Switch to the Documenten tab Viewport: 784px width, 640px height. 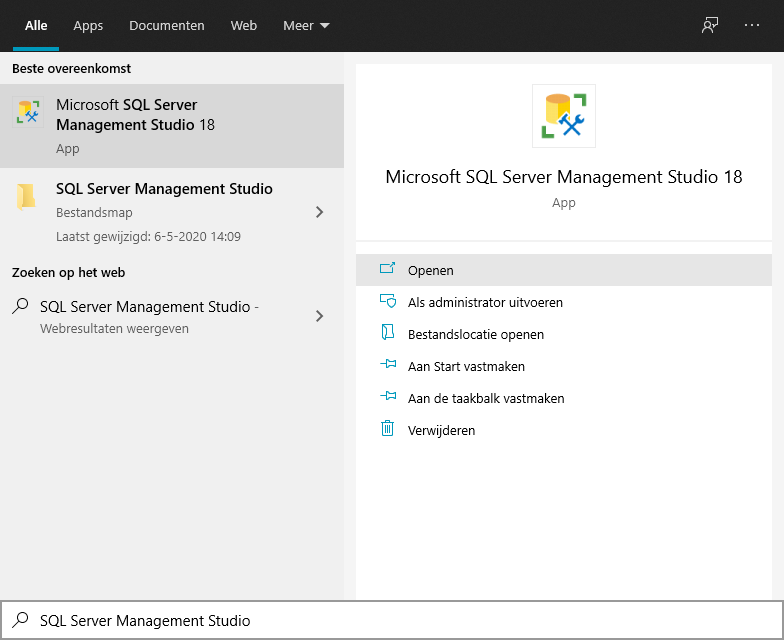click(x=166, y=26)
